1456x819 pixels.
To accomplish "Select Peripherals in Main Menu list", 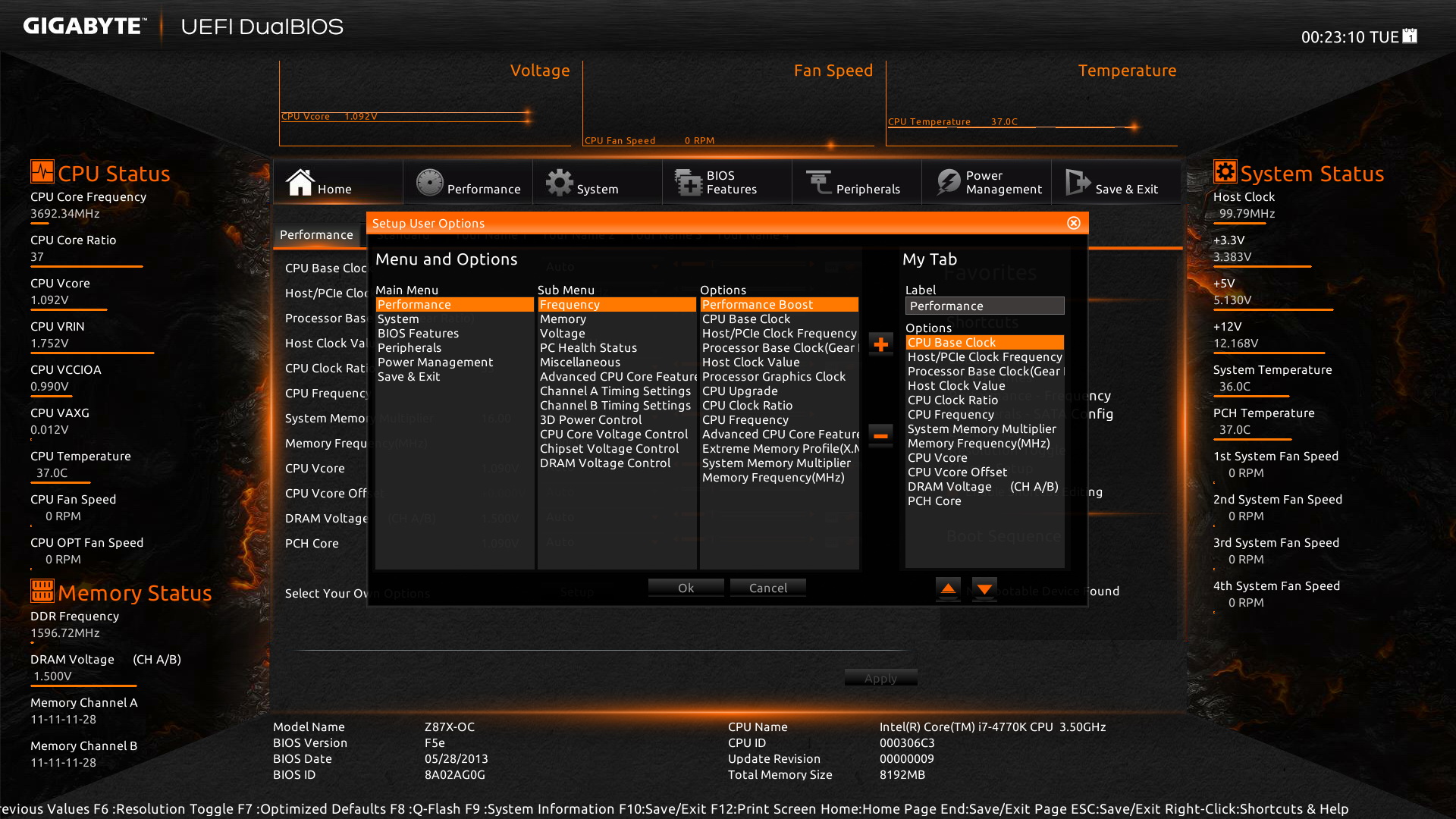I will pyautogui.click(x=455, y=348).
